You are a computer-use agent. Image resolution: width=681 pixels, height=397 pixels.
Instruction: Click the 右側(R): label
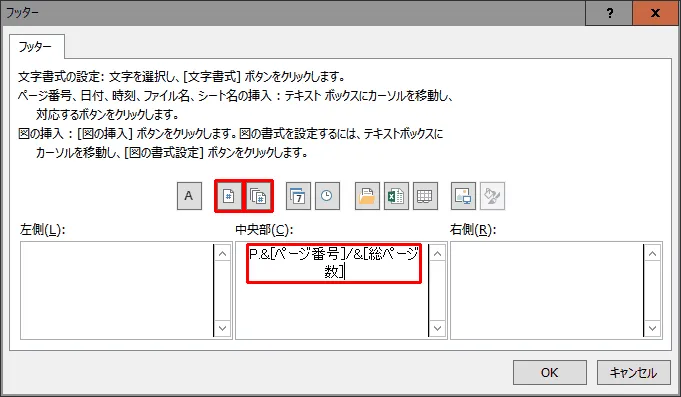tap(473, 229)
